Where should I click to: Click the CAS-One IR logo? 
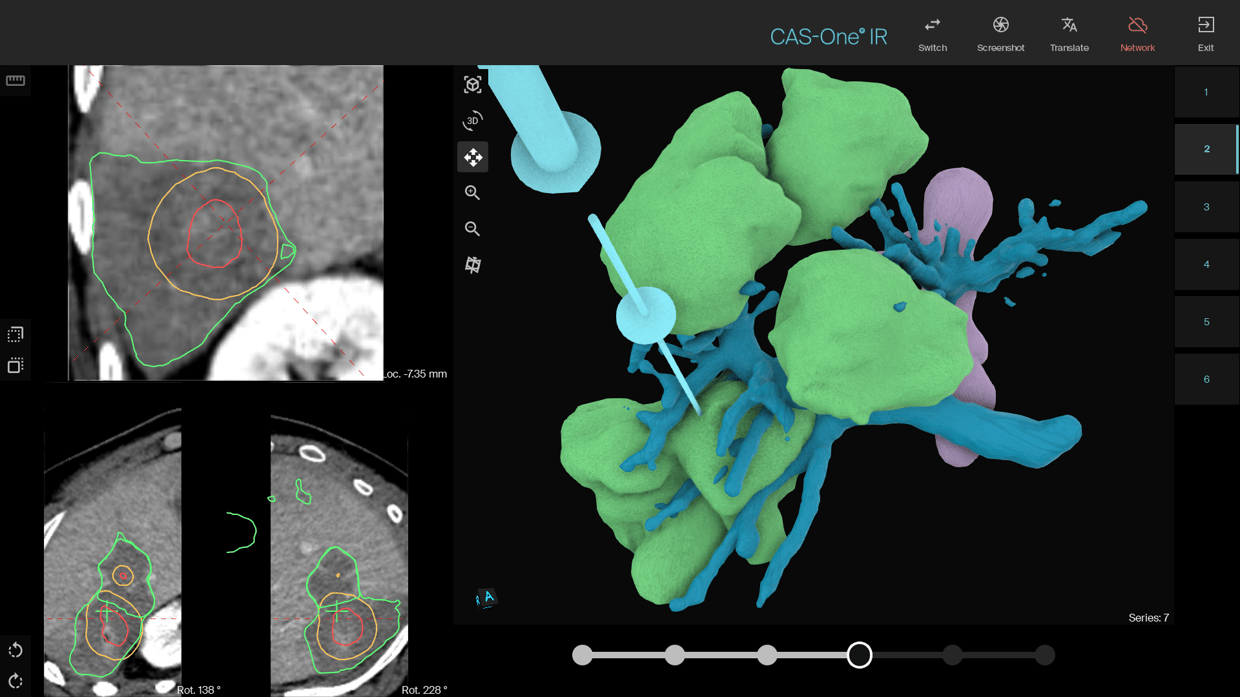pyautogui.click(x=828, y=37)
